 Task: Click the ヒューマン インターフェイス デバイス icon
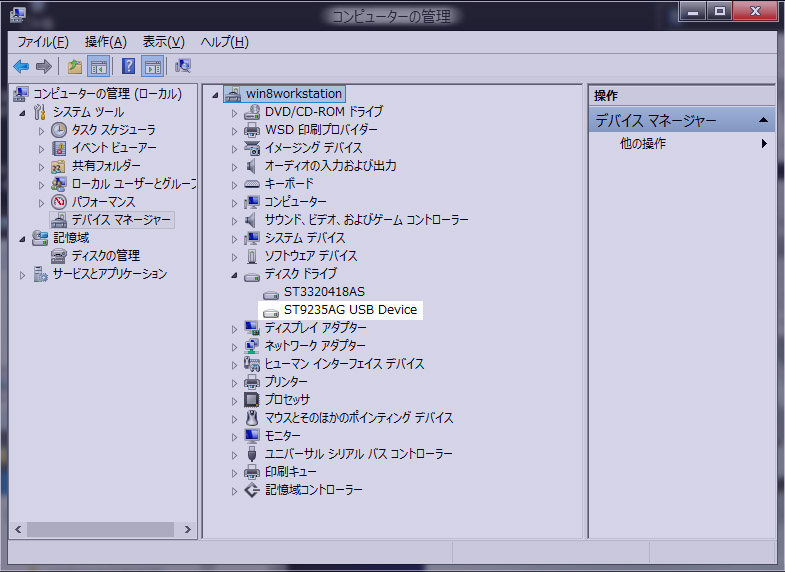[x=252, y=364]
